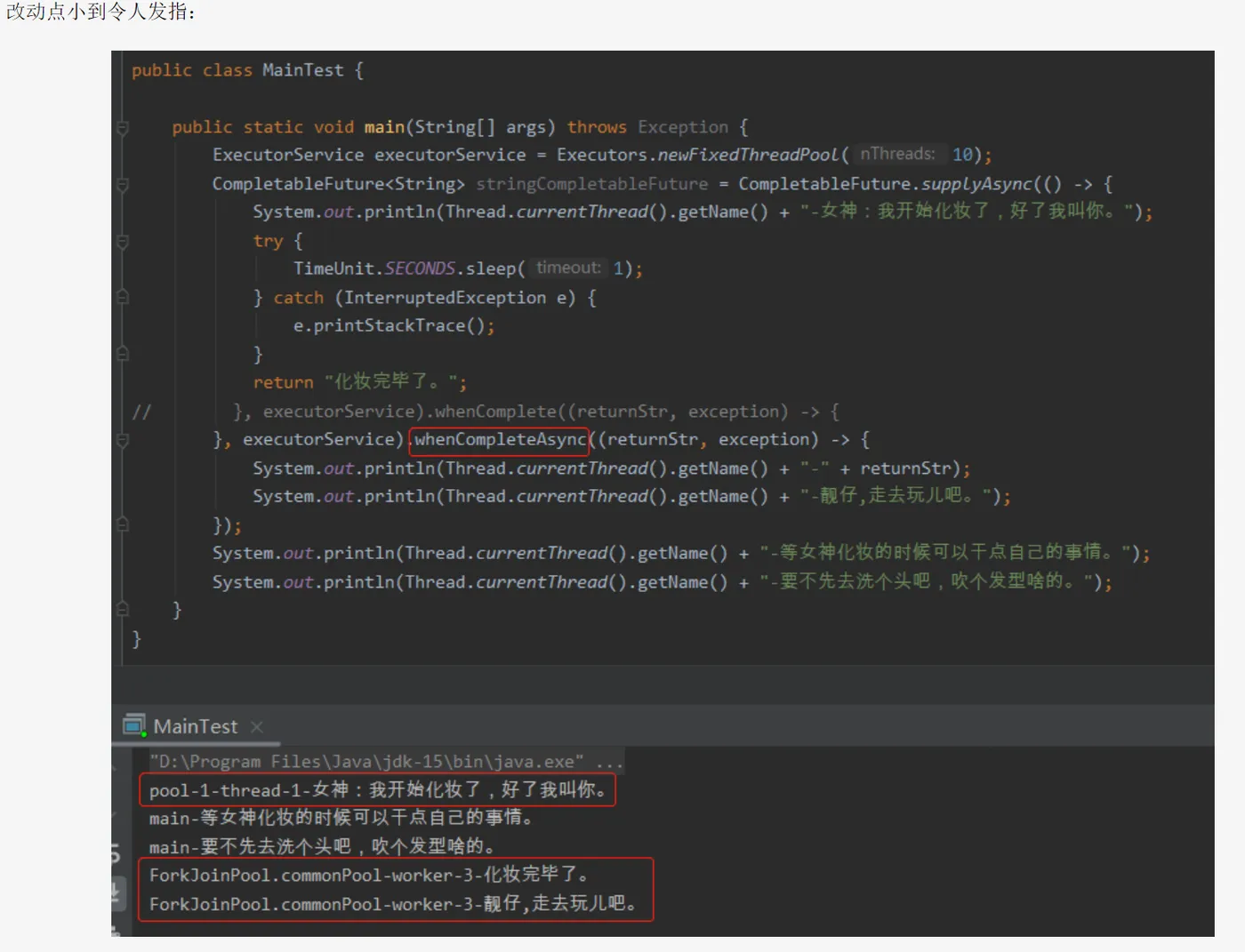Click console line 'main-要不先去洗个头吧，吹个发型啥的。'
1245x952 pixels.
click(322, 846)
